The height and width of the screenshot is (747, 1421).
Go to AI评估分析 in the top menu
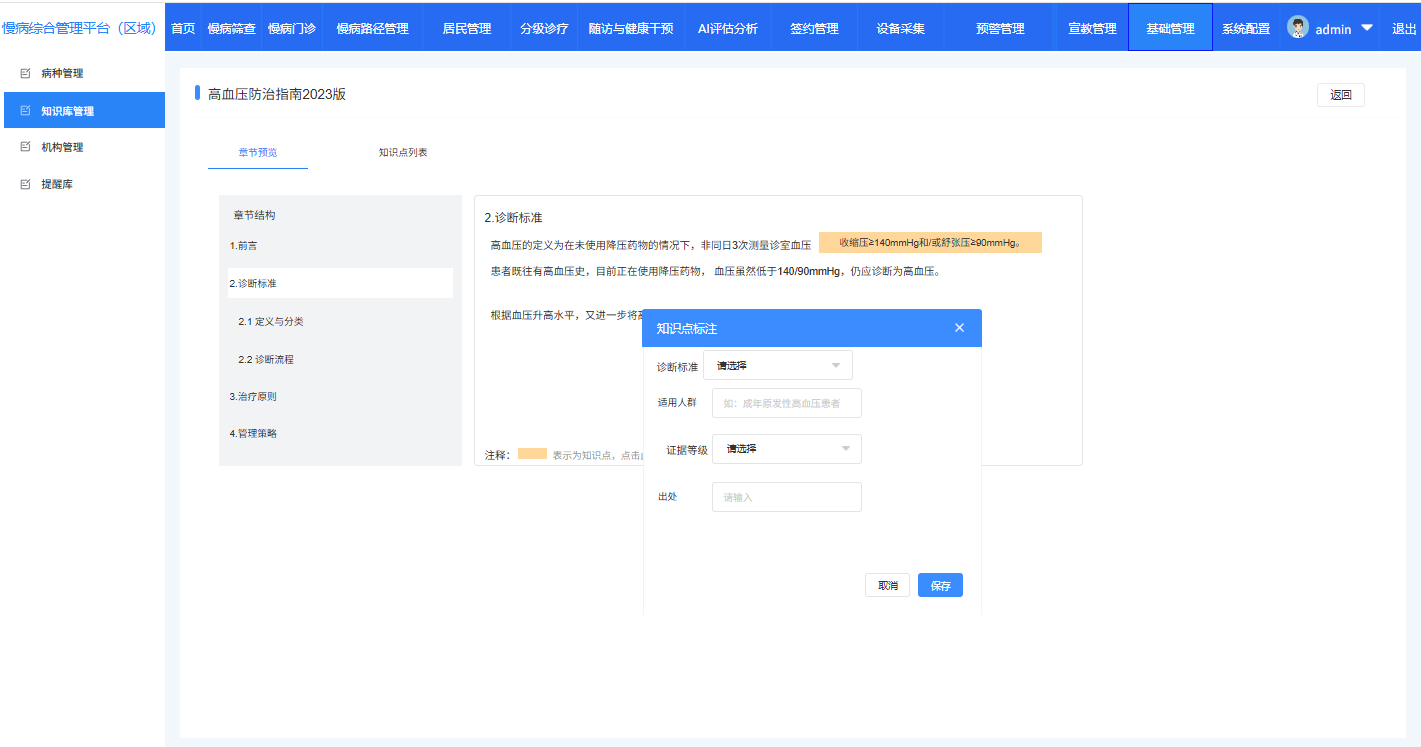tap(727, 28)
